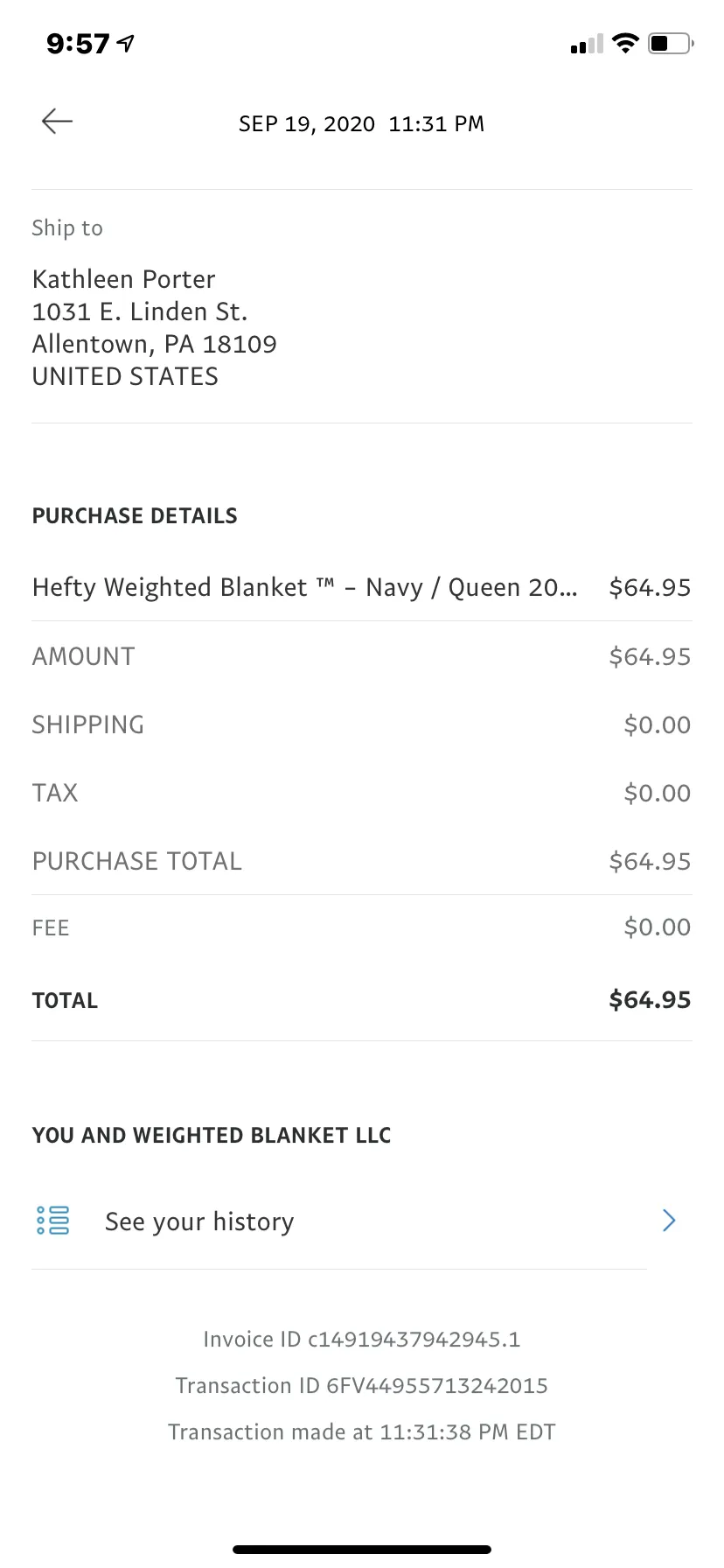Screen dimensions: 724x1568
Task: Tap the battery indicator icon
Action: pos(671,43)
